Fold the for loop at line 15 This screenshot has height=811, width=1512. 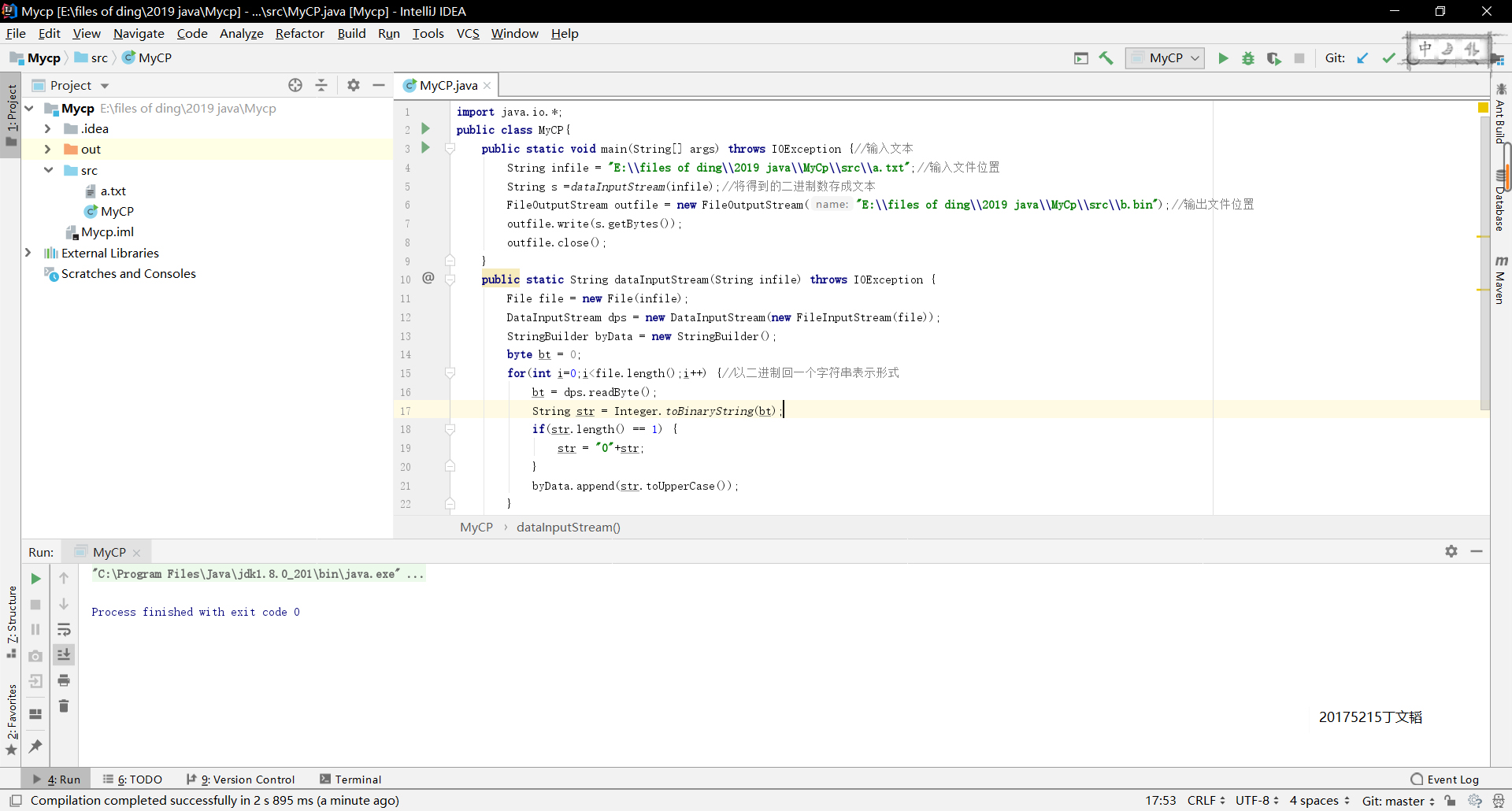(x=450, y=373)
